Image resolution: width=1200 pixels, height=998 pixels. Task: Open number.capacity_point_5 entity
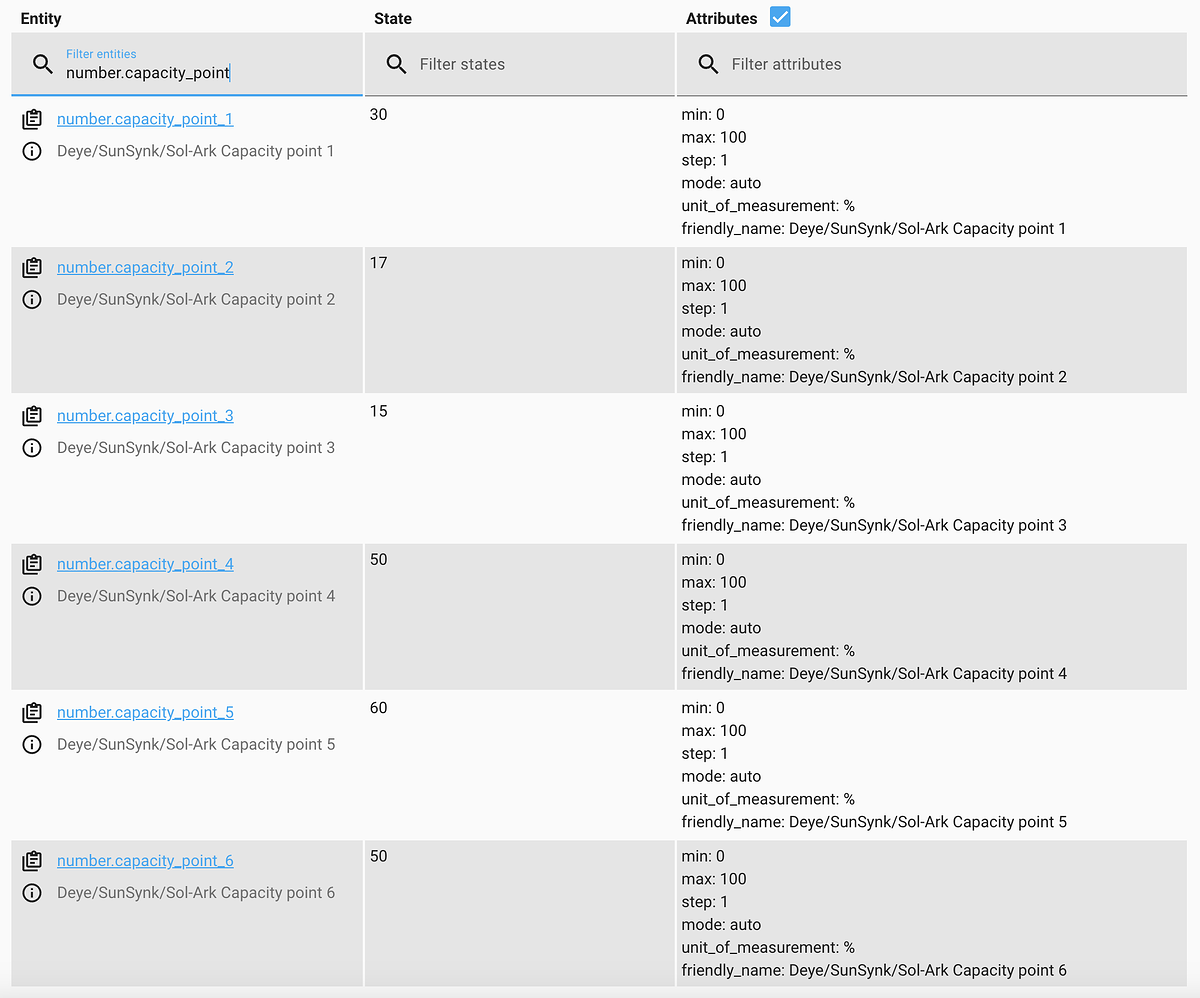[145, 712]
